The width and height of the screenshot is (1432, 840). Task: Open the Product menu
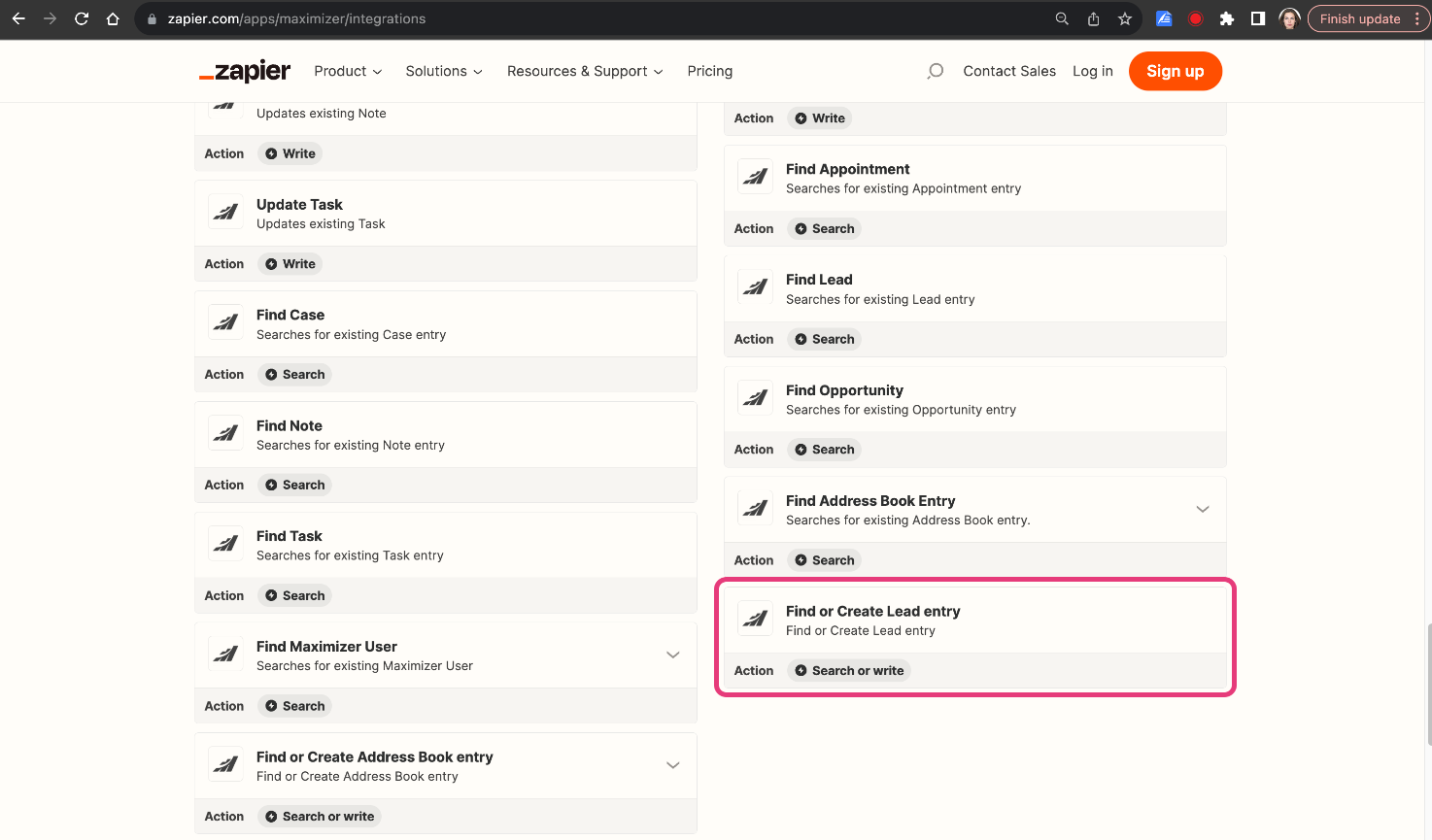(348, 71)
